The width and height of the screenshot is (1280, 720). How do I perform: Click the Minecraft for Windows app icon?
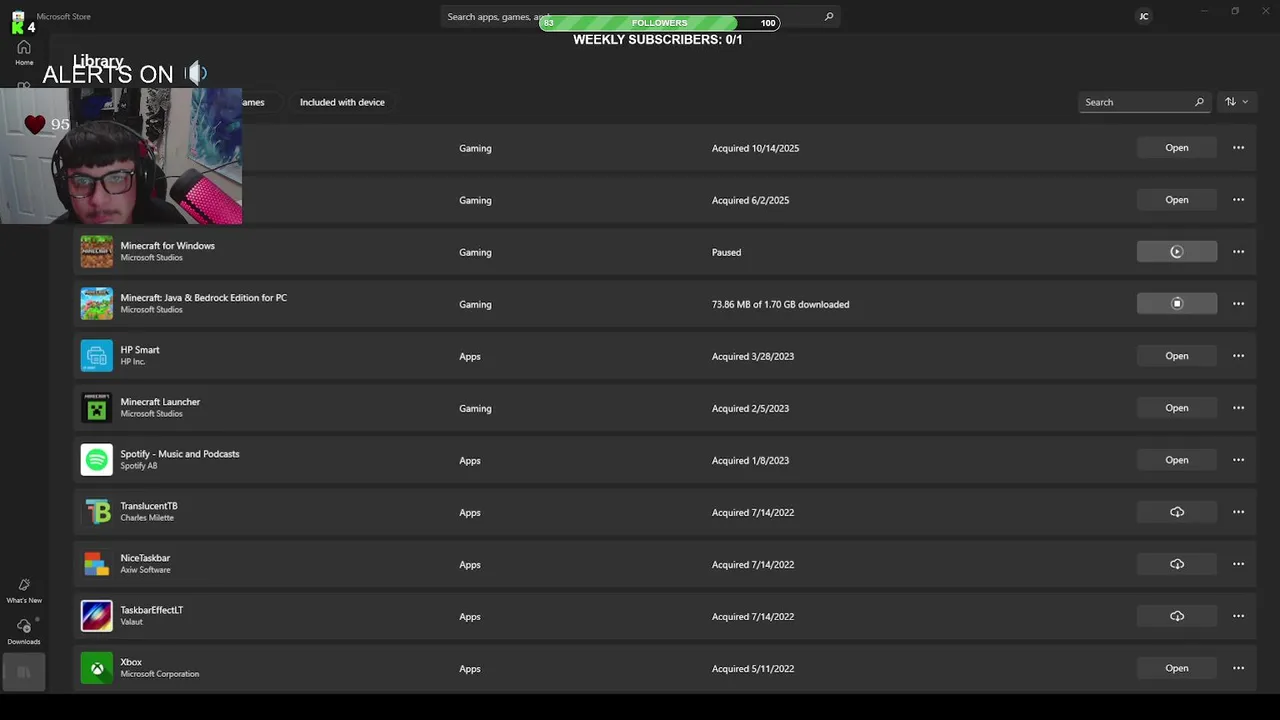click(x=97, y=252)
